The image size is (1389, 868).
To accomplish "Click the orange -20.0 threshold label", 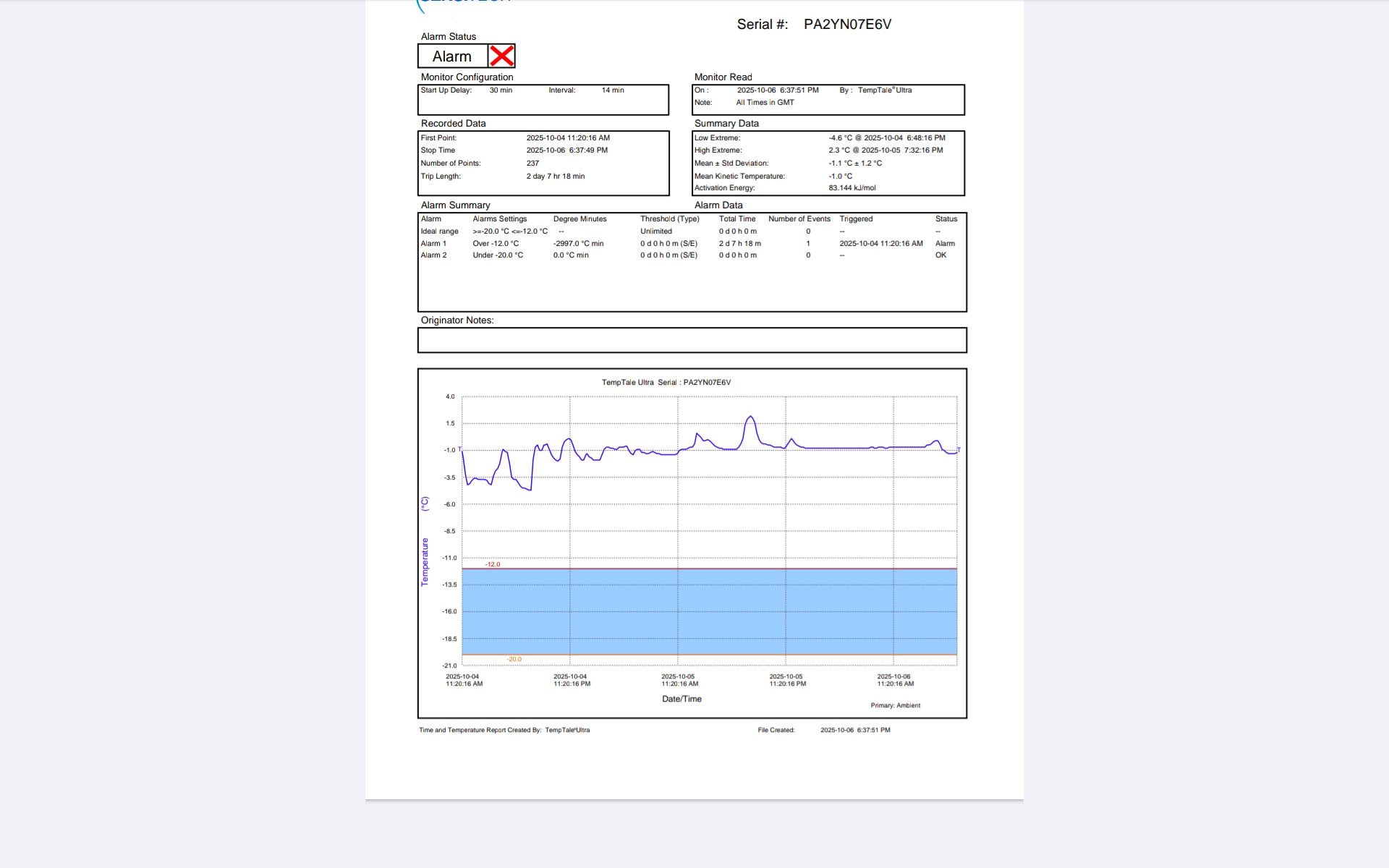I will 514,659.
